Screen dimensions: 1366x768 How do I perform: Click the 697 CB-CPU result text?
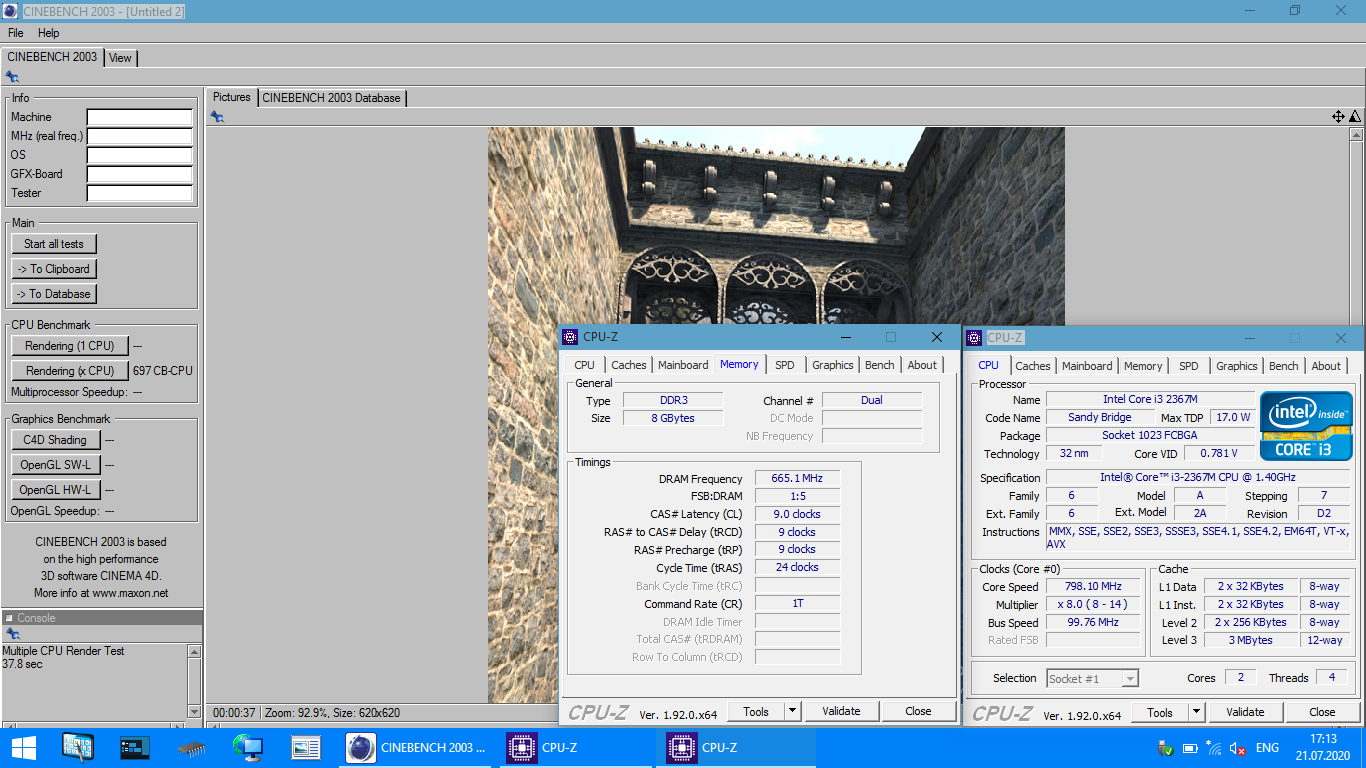pos(163,371)
